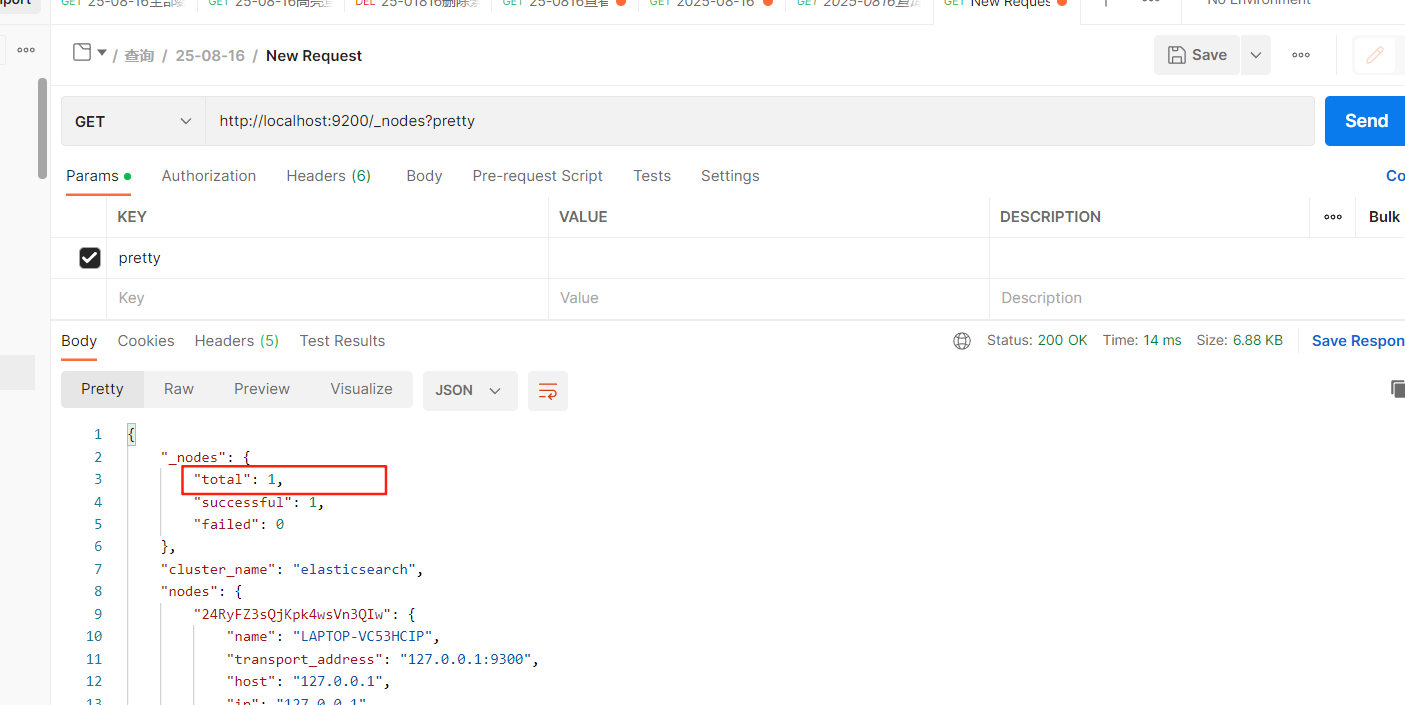Show the response Body tab
This screenshot has width=1405, height=705.
79,341
